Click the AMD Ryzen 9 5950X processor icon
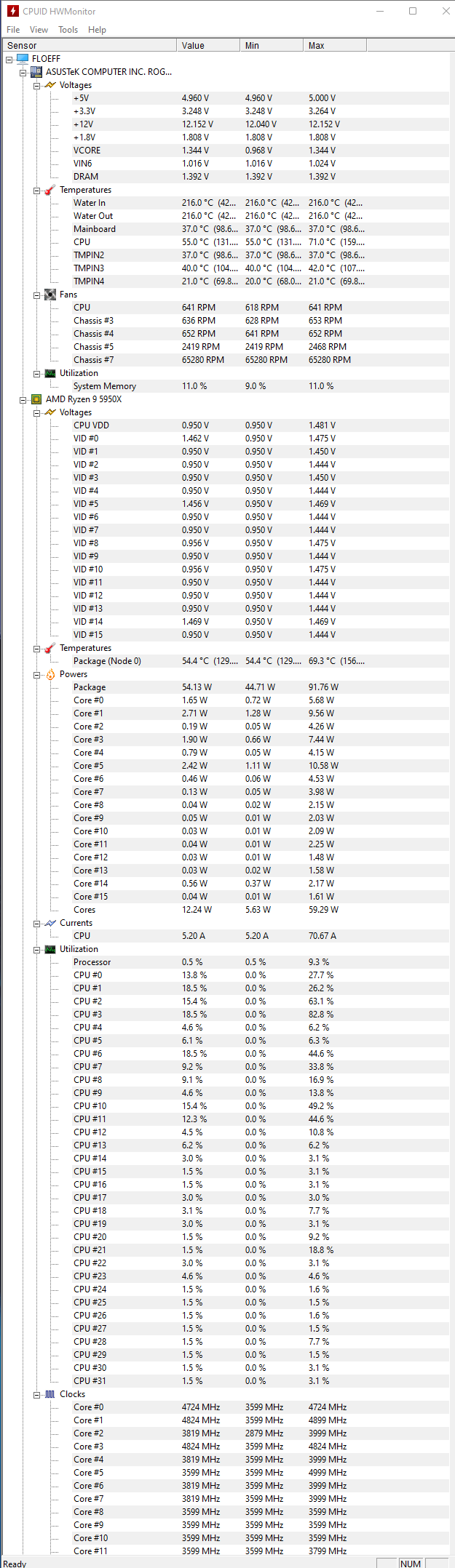This screenshot has height=1568, width=455. (36, 399)
